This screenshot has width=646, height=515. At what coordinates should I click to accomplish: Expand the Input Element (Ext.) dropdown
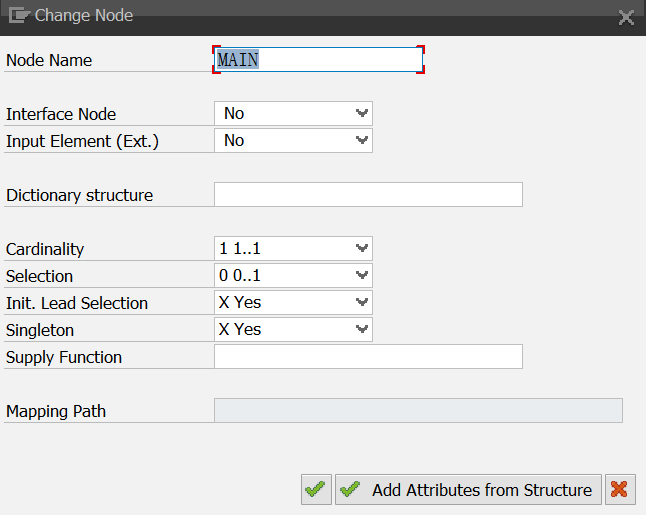point(293,141)
